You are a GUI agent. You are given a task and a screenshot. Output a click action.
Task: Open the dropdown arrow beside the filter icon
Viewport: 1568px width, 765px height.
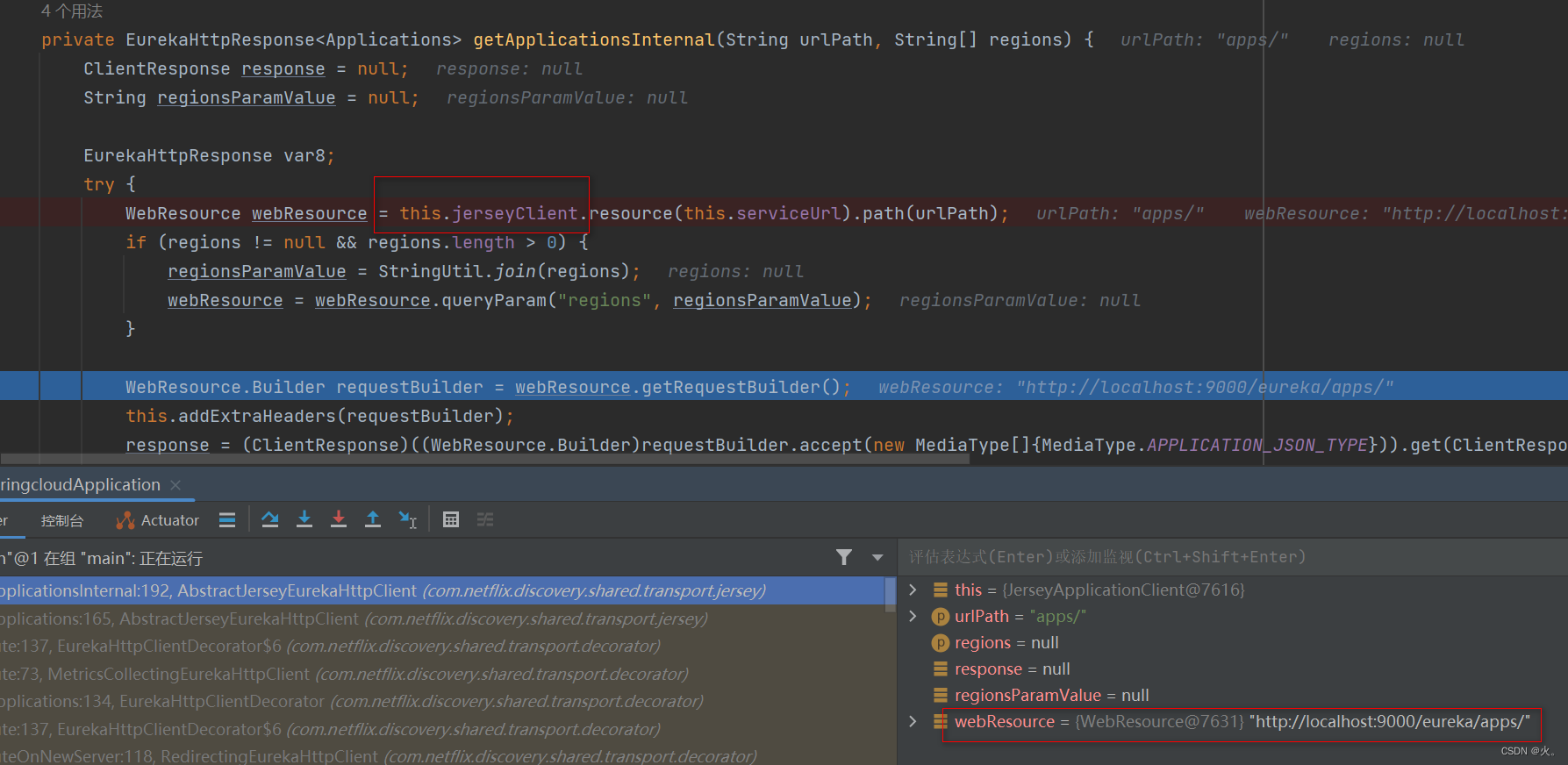(877, 557)
